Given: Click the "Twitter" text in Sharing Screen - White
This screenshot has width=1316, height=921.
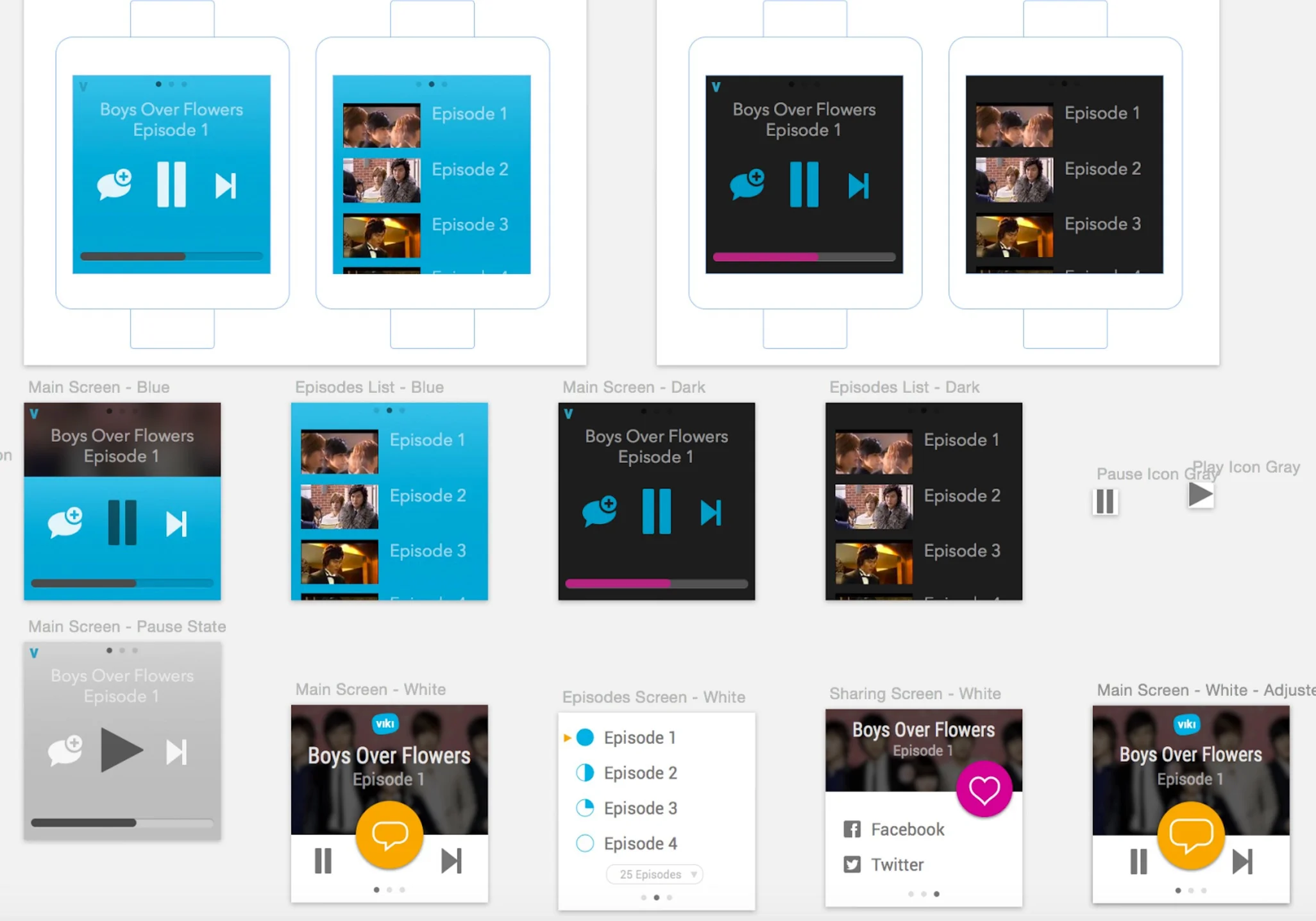Looking at the screenshot, I should coord(897,865).
